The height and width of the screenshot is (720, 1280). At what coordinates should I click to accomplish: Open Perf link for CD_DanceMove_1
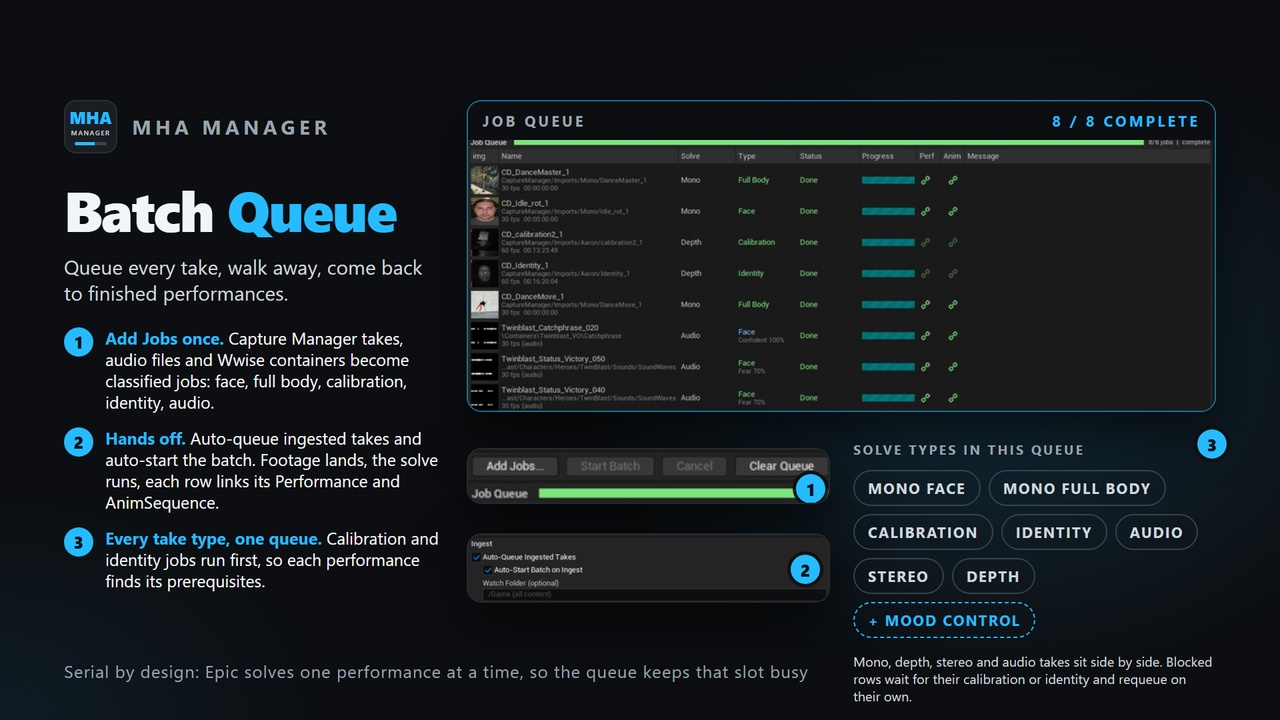(926, 304)
